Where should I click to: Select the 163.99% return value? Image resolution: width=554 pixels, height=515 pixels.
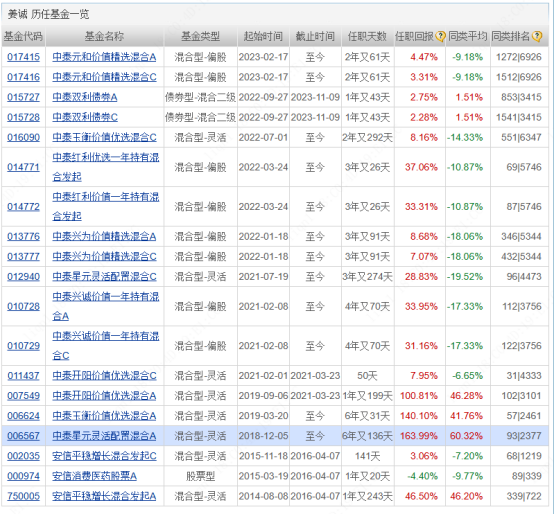click(419, 436)
